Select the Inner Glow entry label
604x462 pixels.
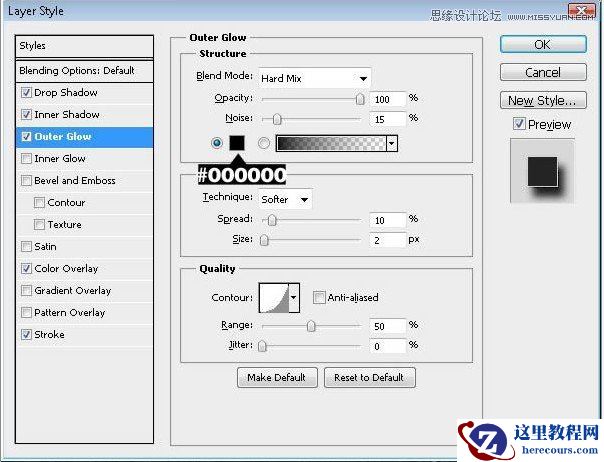tap(60, 158)
